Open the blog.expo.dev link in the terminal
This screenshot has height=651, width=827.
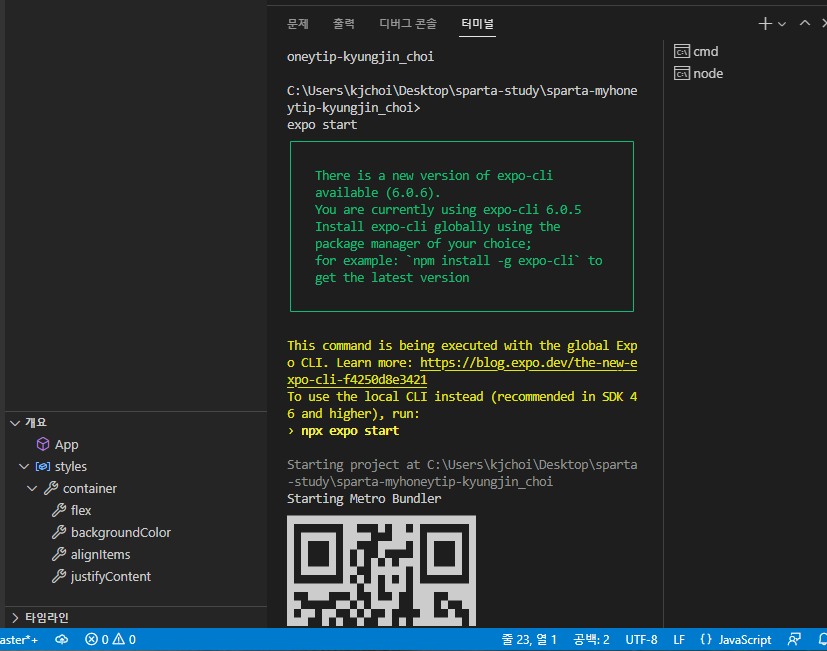(x=528, y=363)
